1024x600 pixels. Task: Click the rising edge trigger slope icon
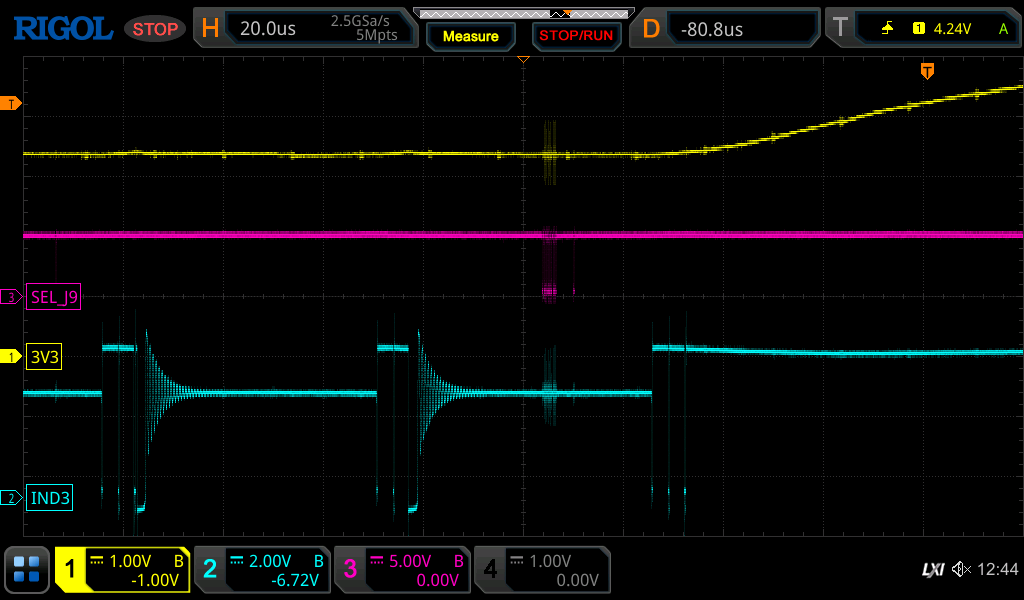coord(888,28)
